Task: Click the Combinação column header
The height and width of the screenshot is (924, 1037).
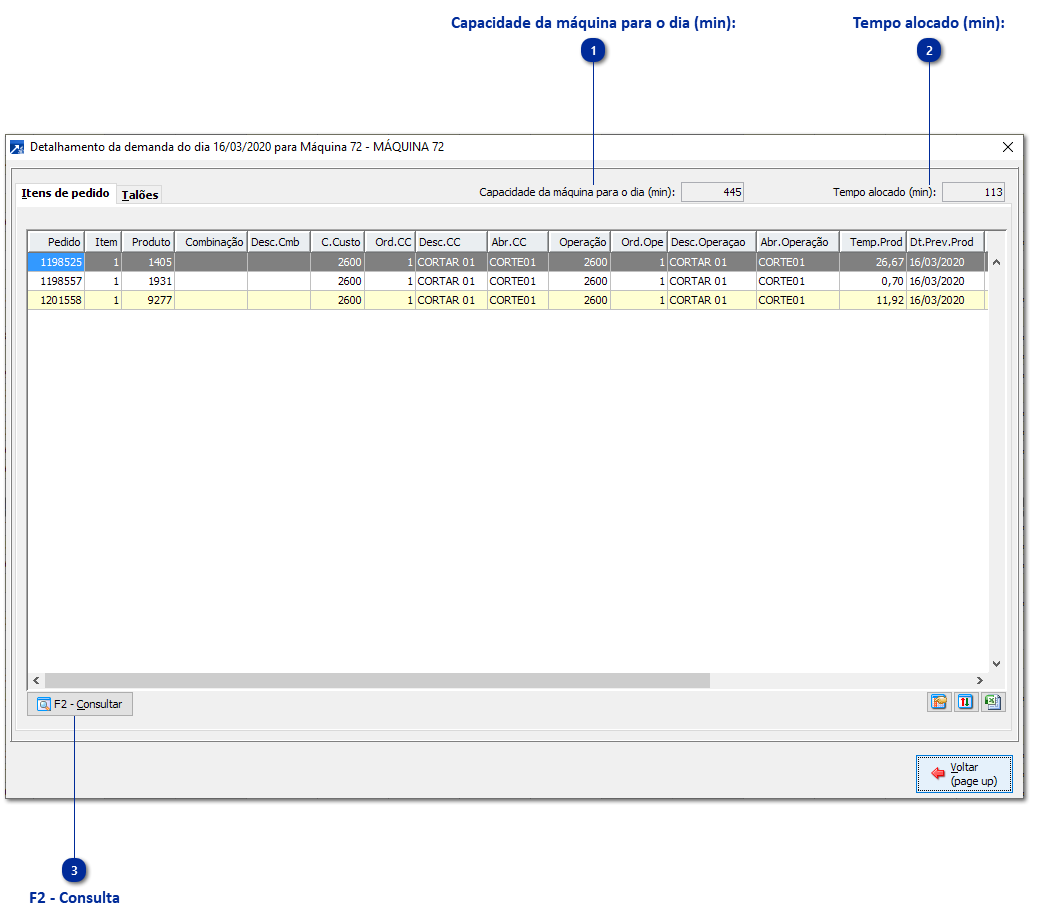Action: [x=211, y=242]
